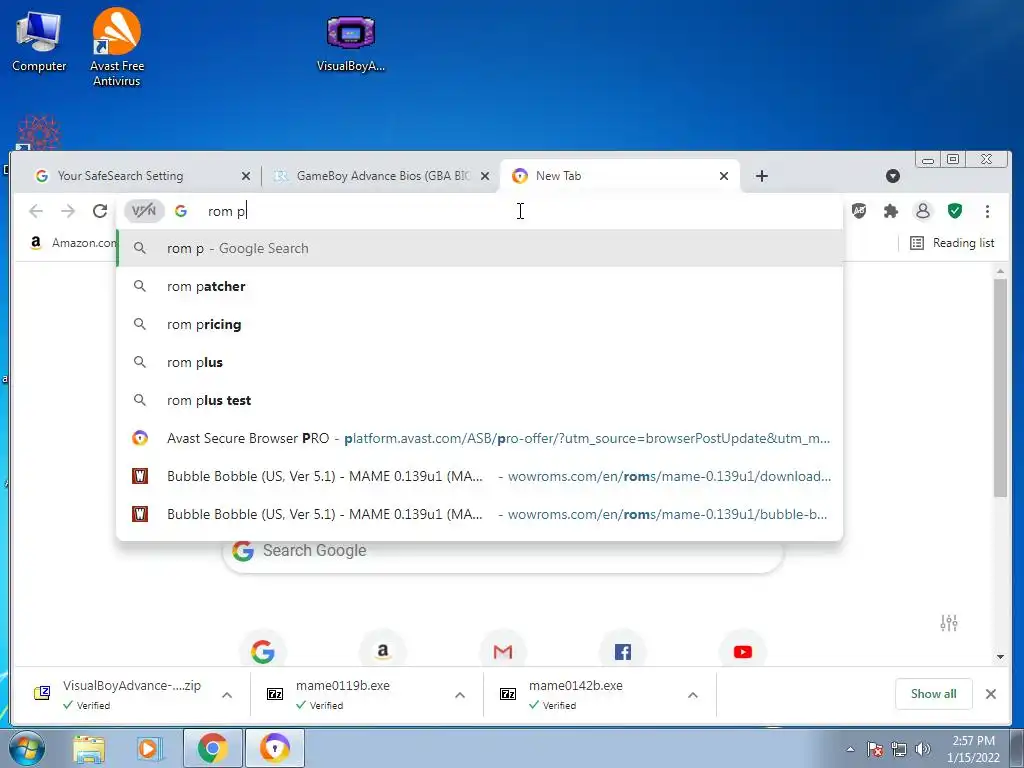The height and width of the screenshot is (768, 1024).
Task: Expand options for mame0119b.exe download
Action: pos(460,695)
